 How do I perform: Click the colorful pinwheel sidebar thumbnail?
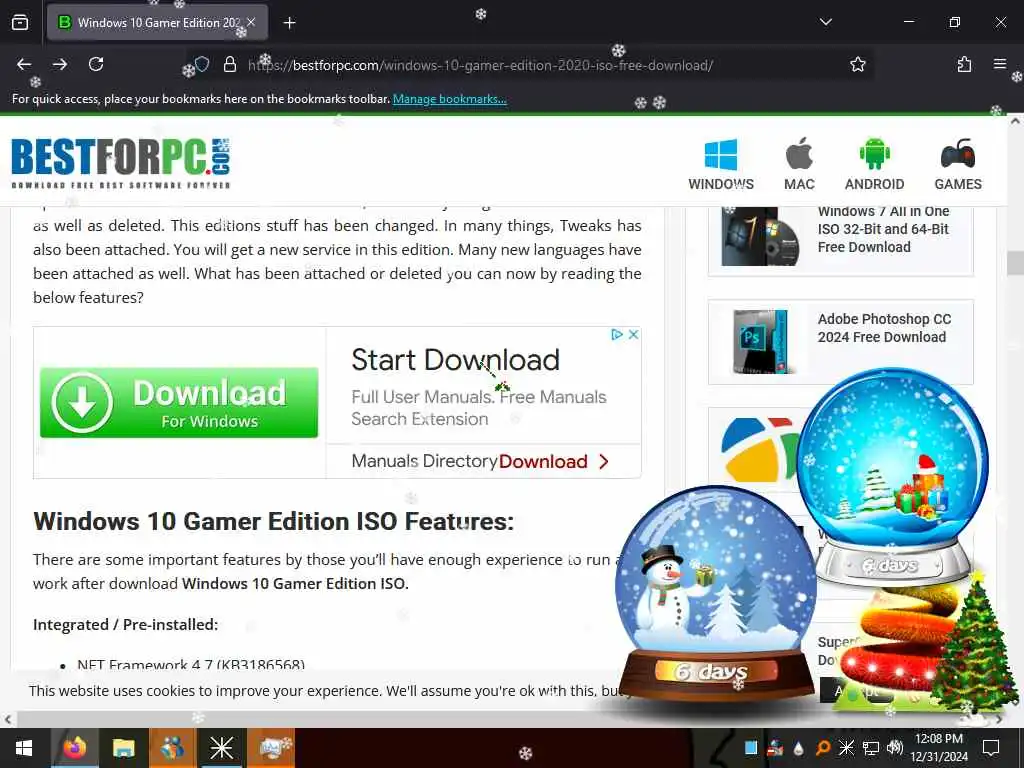(x=758, y=449)
